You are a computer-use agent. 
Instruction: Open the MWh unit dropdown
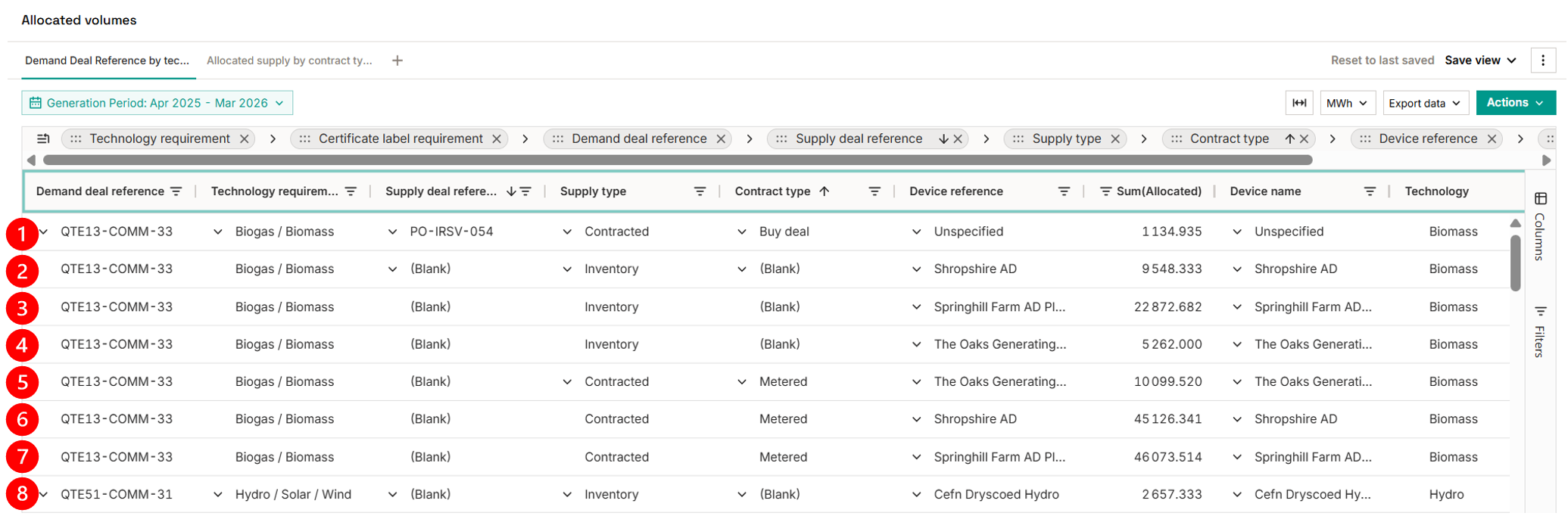(1347, 103)
